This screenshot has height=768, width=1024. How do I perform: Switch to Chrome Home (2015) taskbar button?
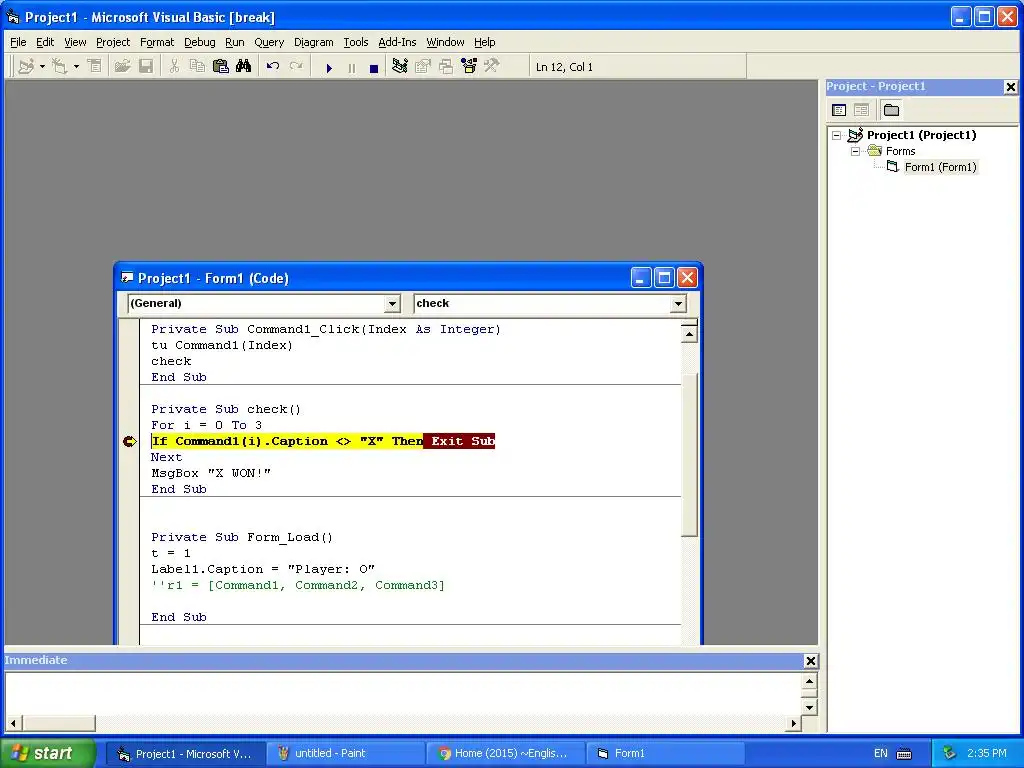pos(505,754)
